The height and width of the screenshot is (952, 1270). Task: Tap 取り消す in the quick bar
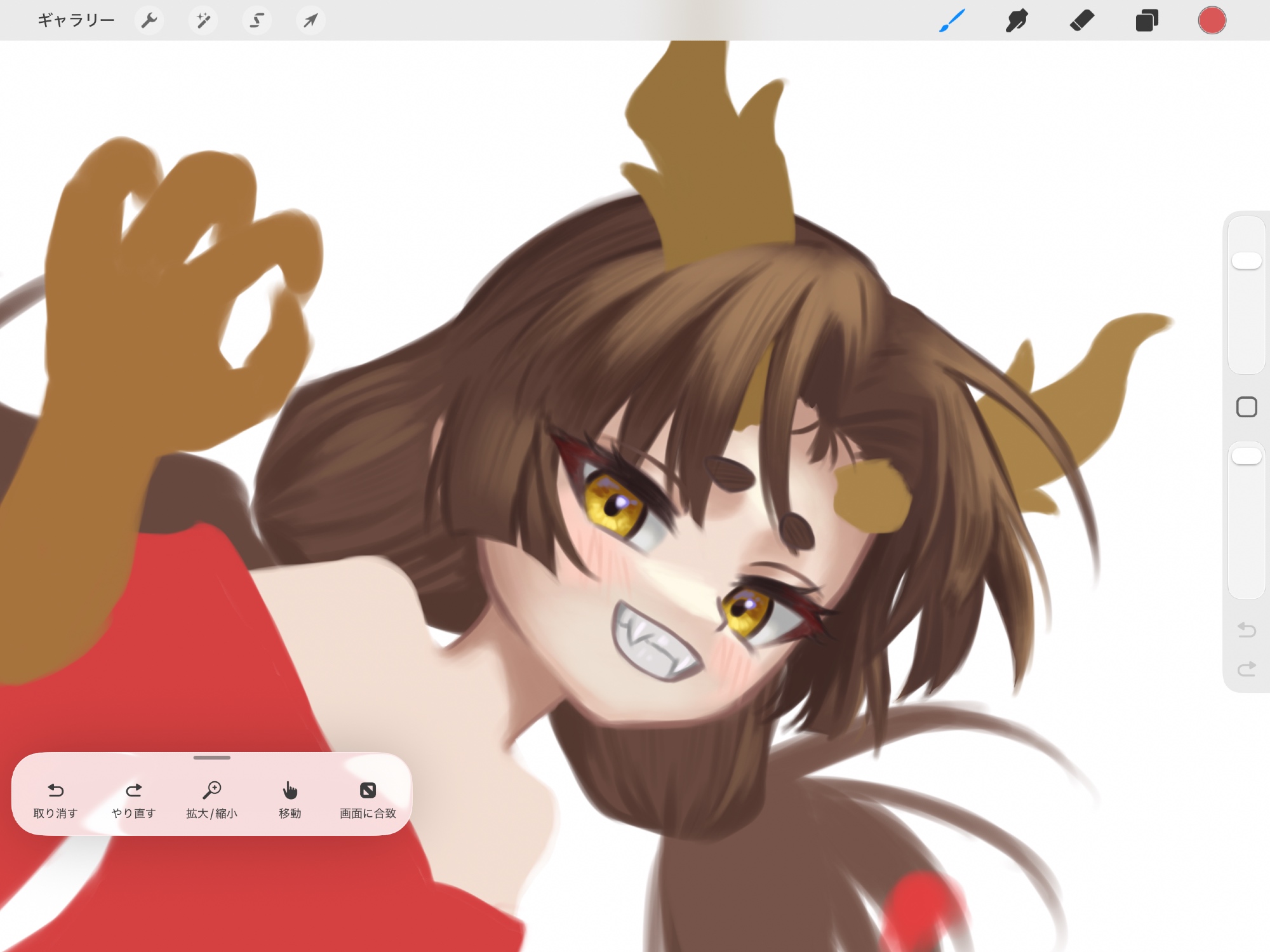pyautogui.click(x=56, y=799)
